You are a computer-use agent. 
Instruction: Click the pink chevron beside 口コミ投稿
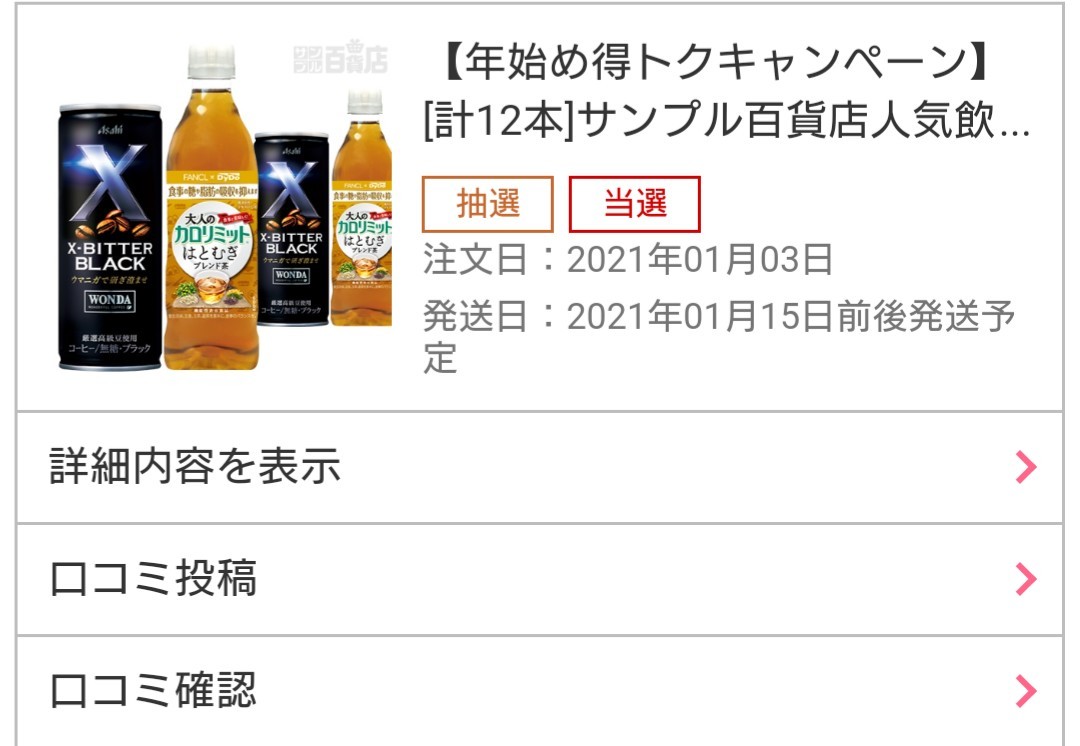click(x=1026, y=579)
